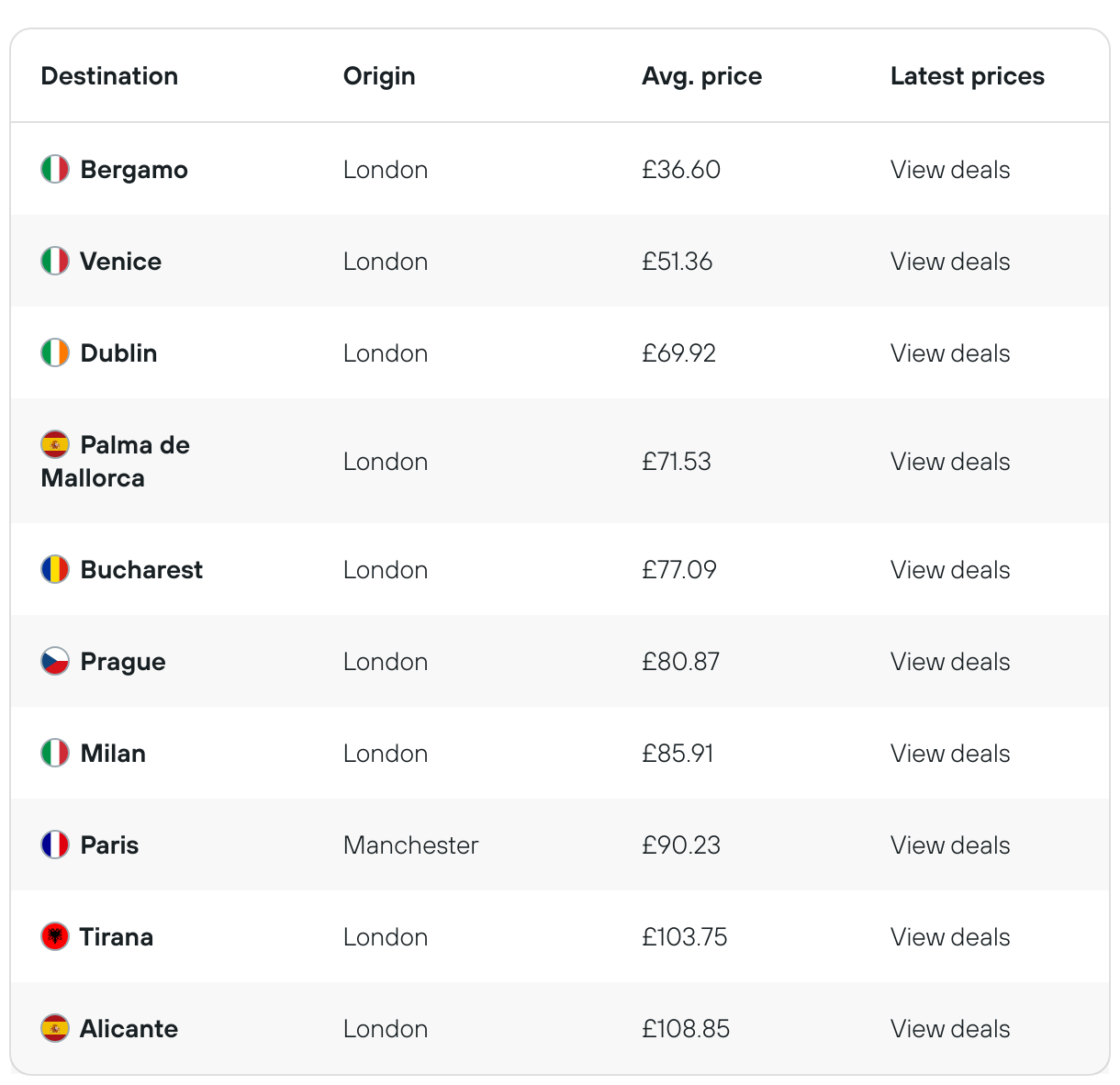Click the French flag next to Paris
Viewport: 1120px width, 1085px height.
55,845
